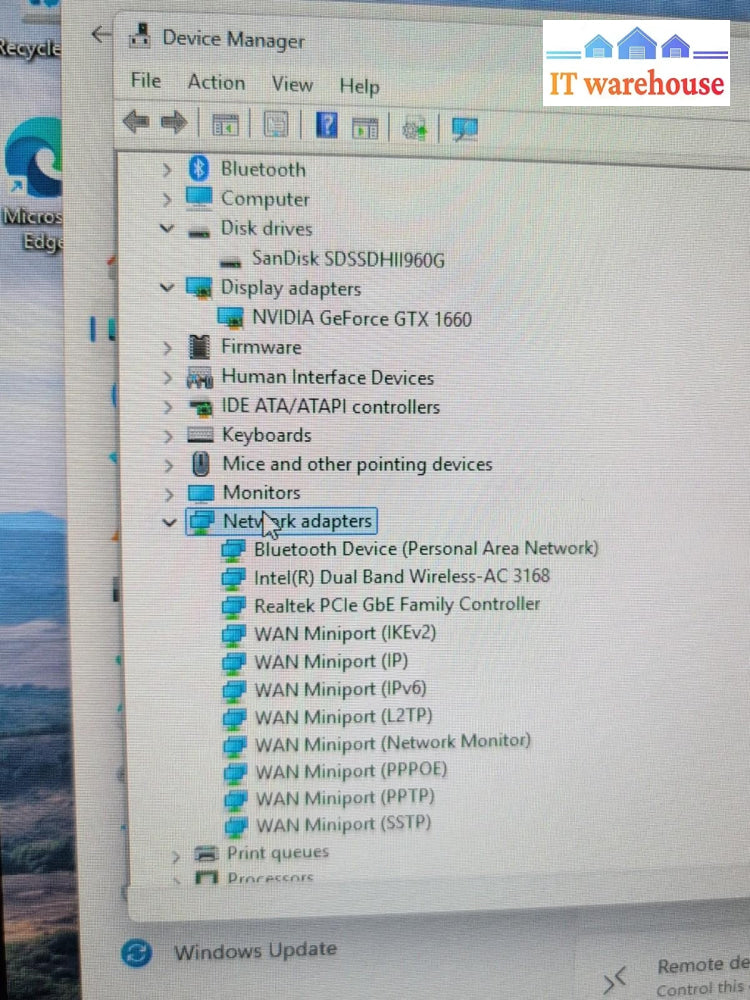Click the Windows Update sync icon
Screen dimensions: 750x1000
pos(136,954)
